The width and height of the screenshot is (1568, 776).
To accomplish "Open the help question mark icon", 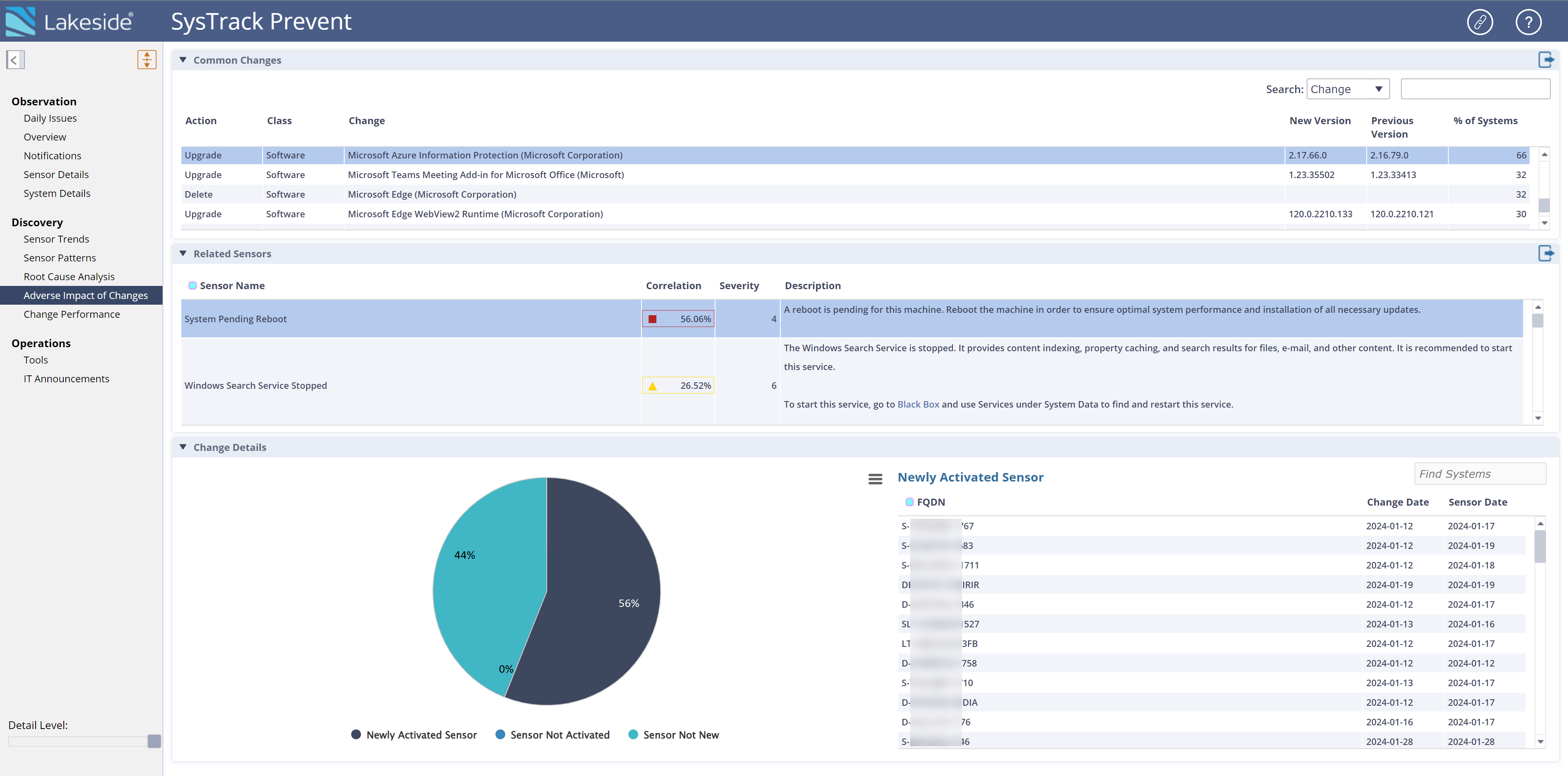I will 1528,22.
